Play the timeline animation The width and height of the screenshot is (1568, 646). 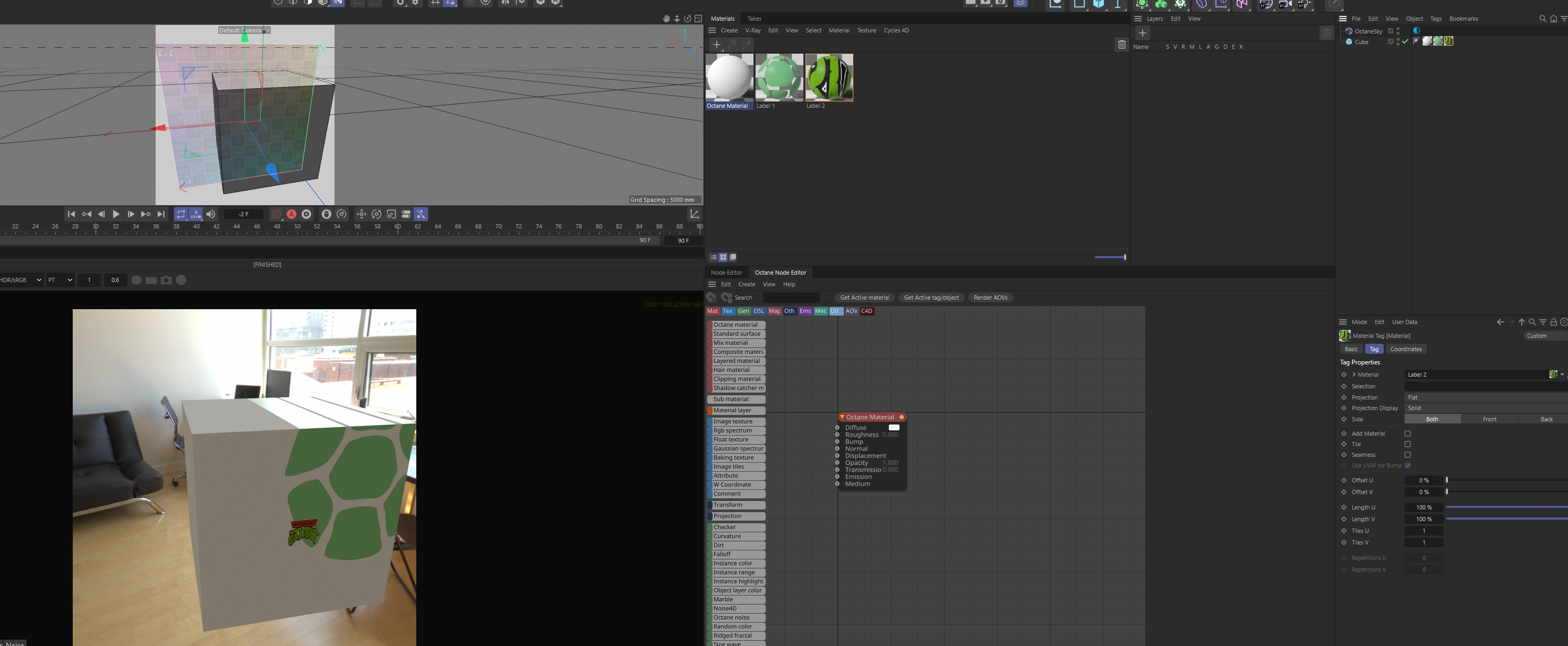click(x=116, y=214)
